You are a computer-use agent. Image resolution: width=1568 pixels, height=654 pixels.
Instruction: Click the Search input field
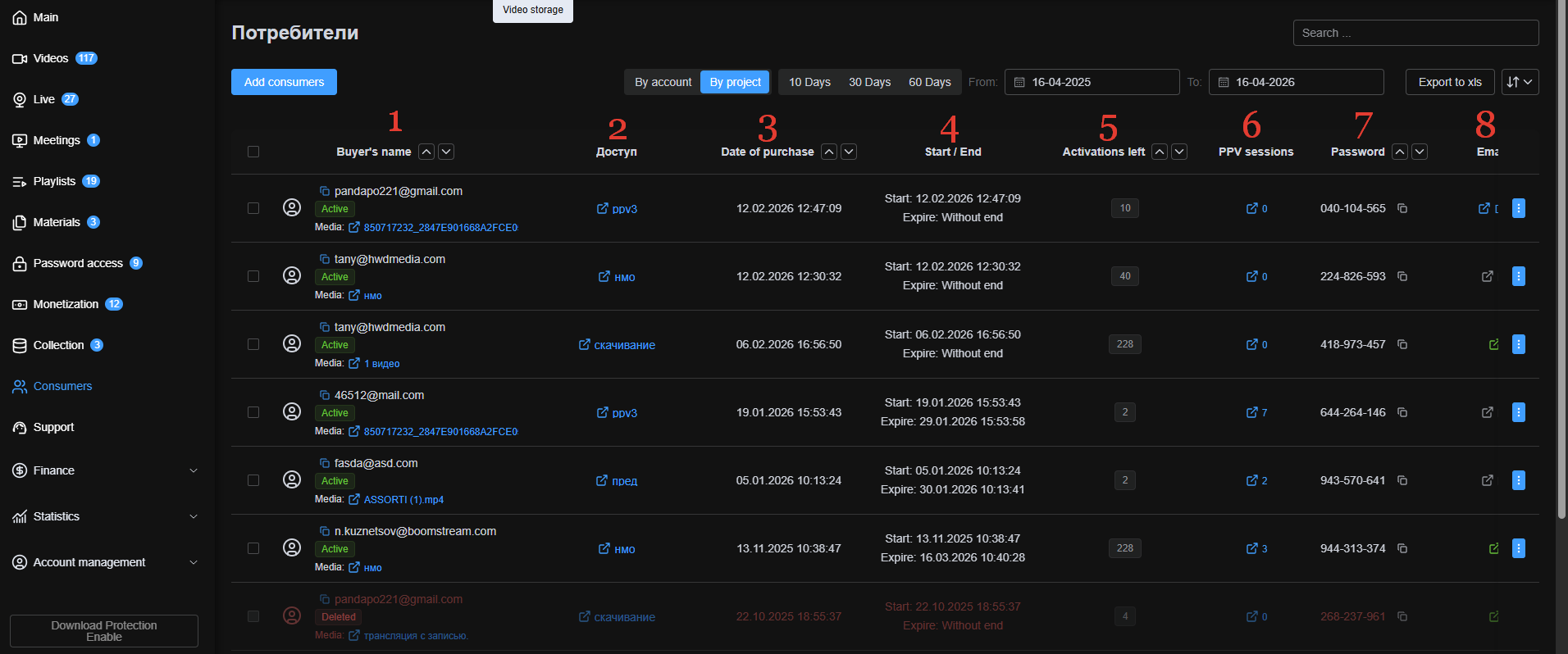tap(1415, 33)
